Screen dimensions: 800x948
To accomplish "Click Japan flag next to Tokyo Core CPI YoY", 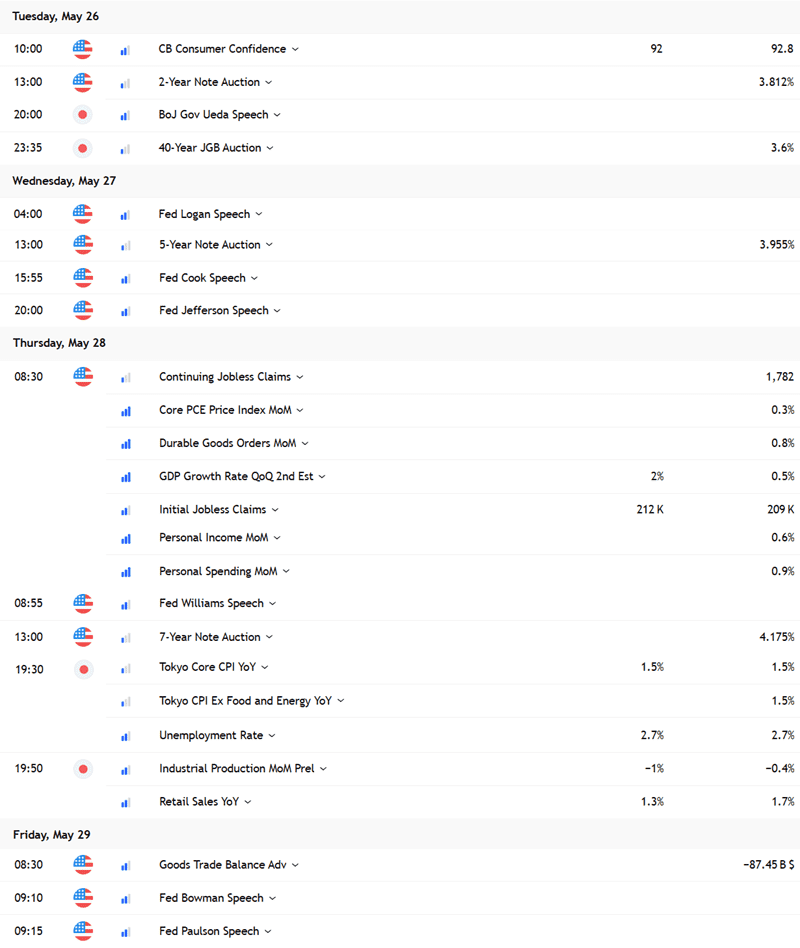I will click(x=83, y=669).
